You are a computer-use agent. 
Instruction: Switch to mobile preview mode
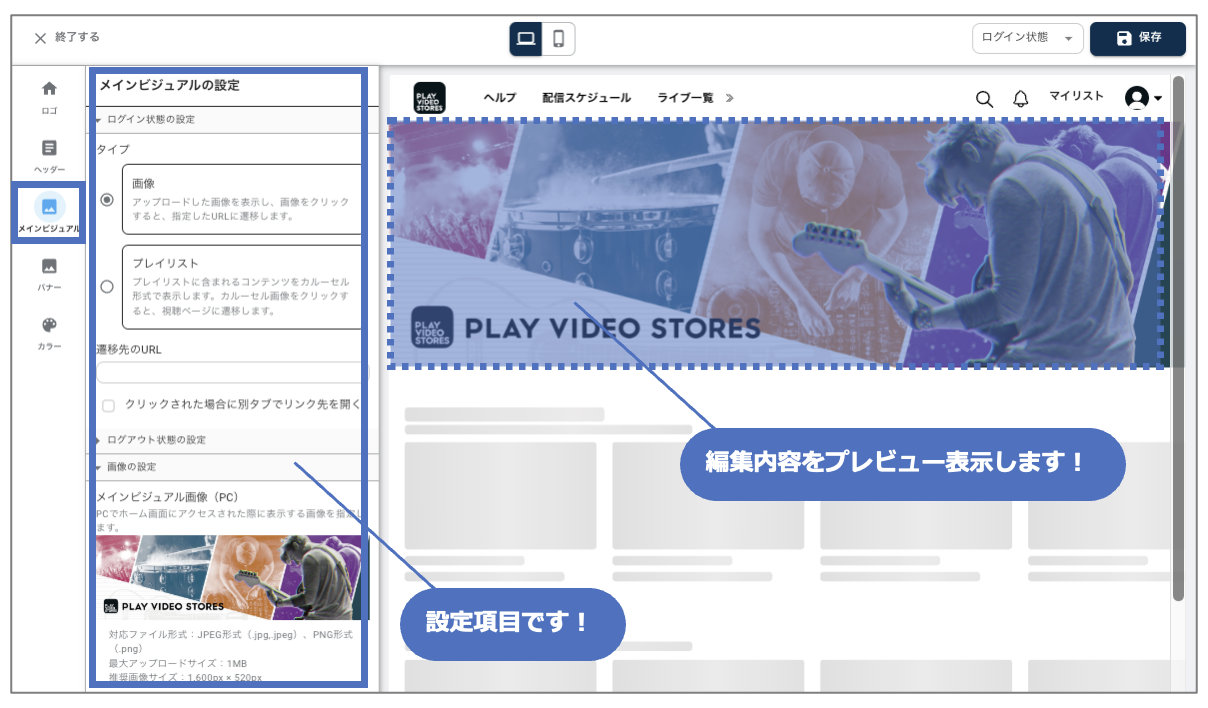559,39
